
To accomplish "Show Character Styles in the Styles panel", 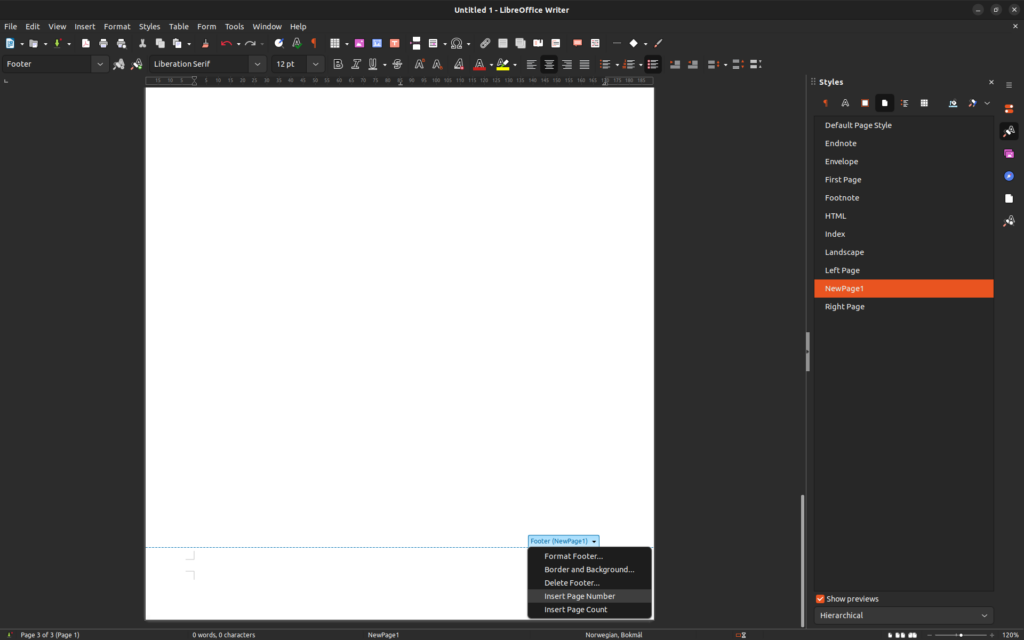I will 845,103.
